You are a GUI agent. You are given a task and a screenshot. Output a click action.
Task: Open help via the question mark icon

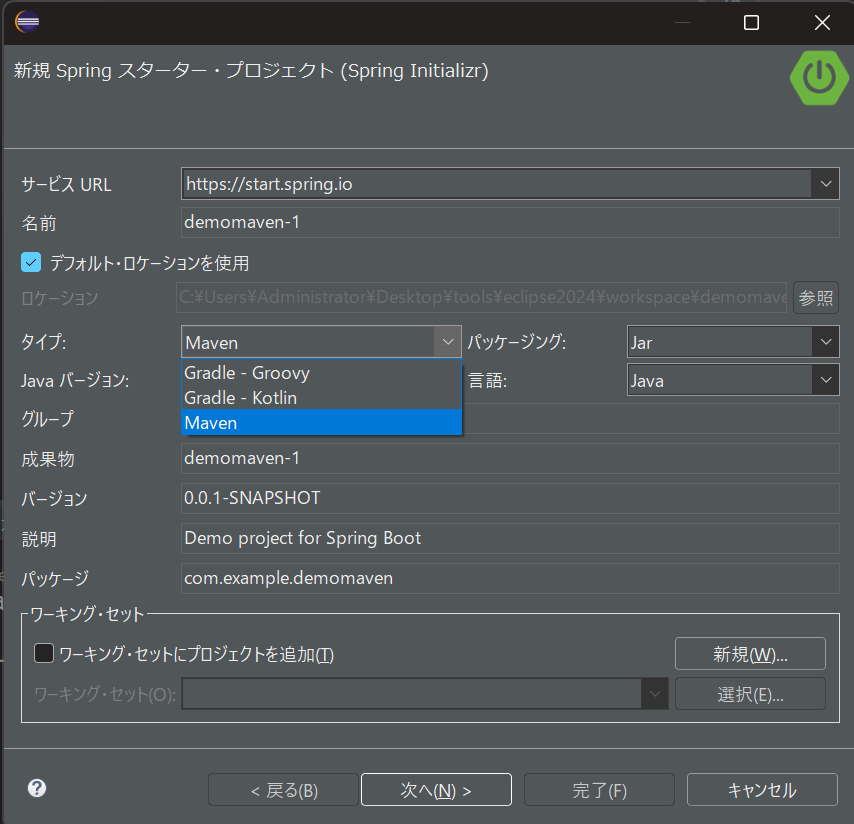pos(37,788)
